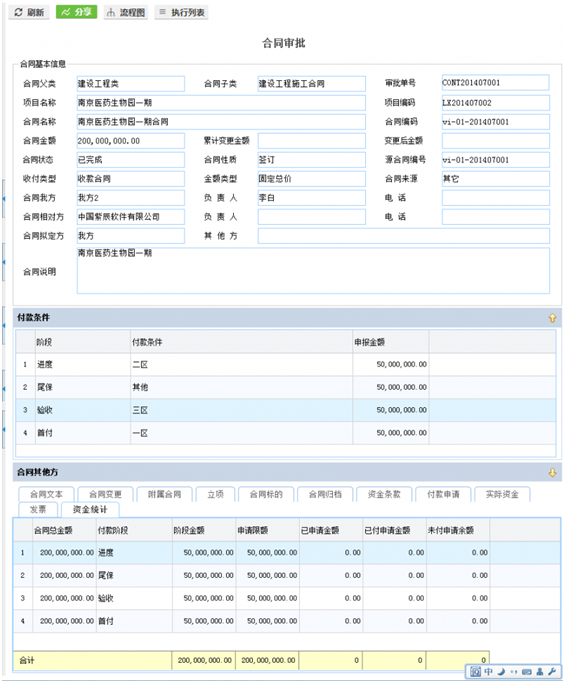Click the 合同相对方 field 中国紫辰软件有限公司
Image resolution: width=563 pixels, height=681 pixels.
click(x=131, y=217)
